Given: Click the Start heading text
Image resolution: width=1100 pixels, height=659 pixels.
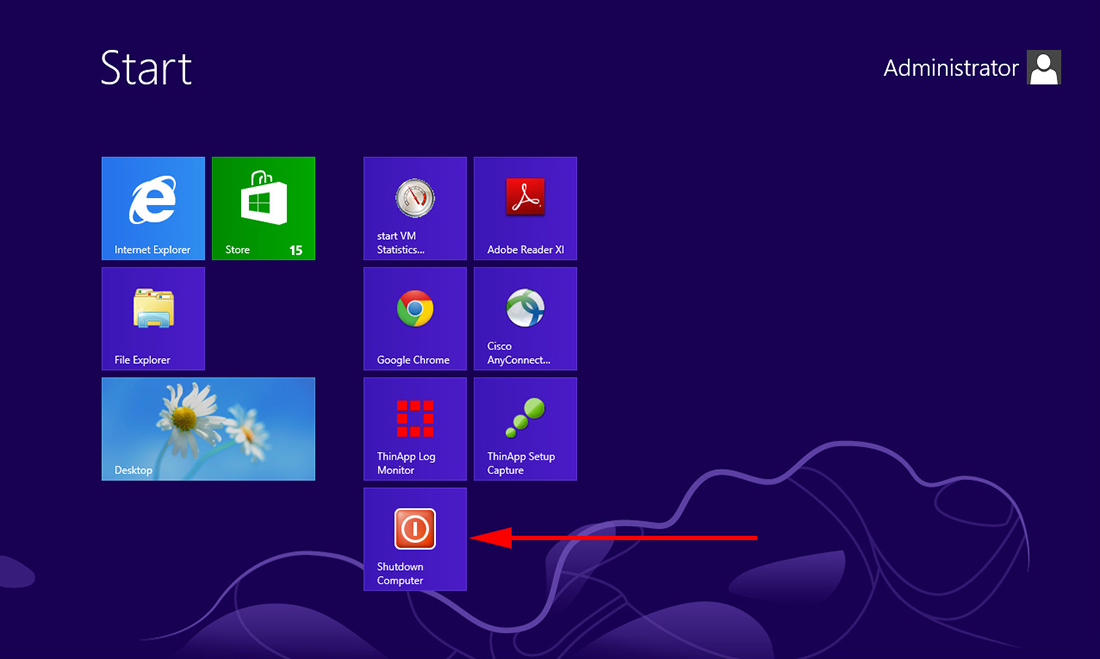Looking at the screenshot, I should 146,68.
